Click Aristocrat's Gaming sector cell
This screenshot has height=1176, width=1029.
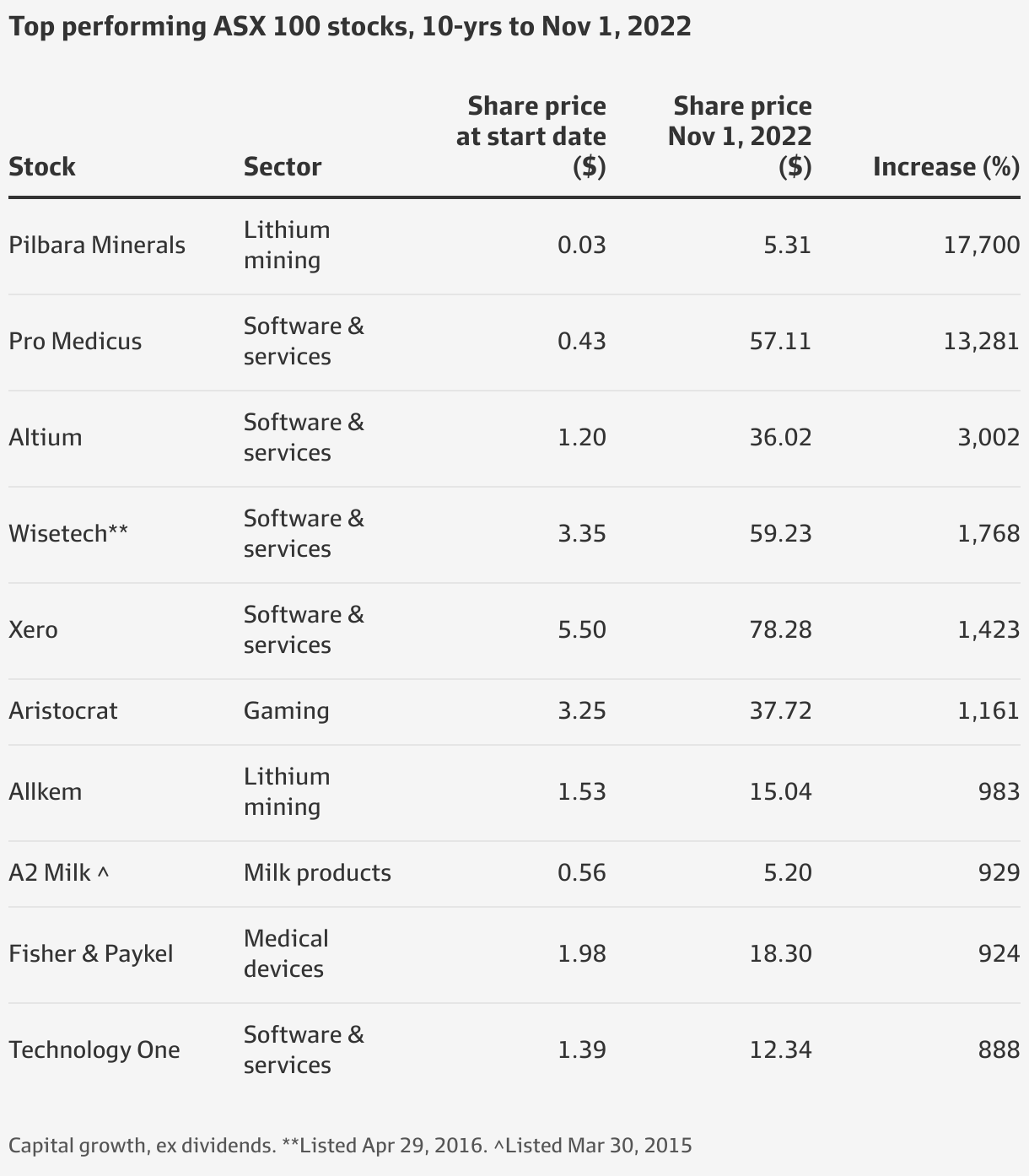coord(287,711)
